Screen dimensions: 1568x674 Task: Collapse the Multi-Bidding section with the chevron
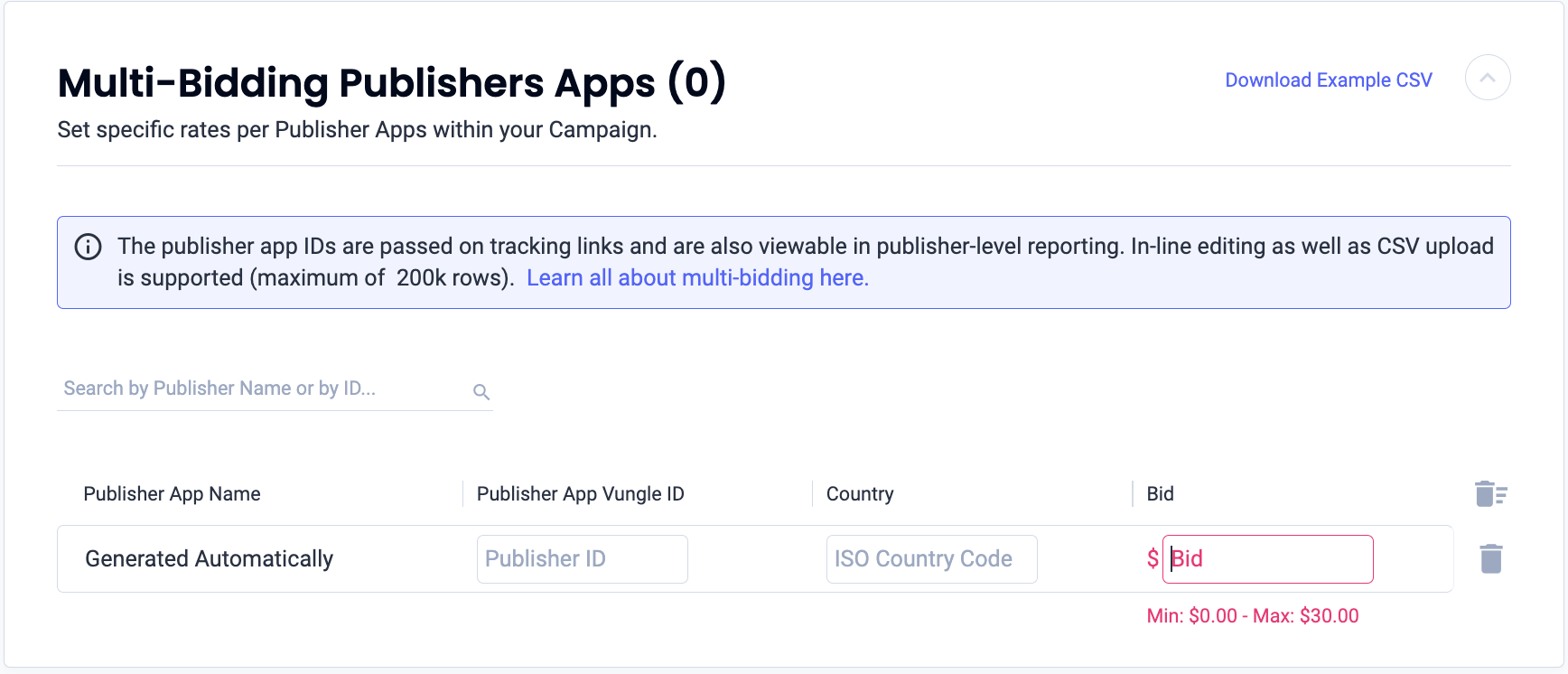(1488, 79)
